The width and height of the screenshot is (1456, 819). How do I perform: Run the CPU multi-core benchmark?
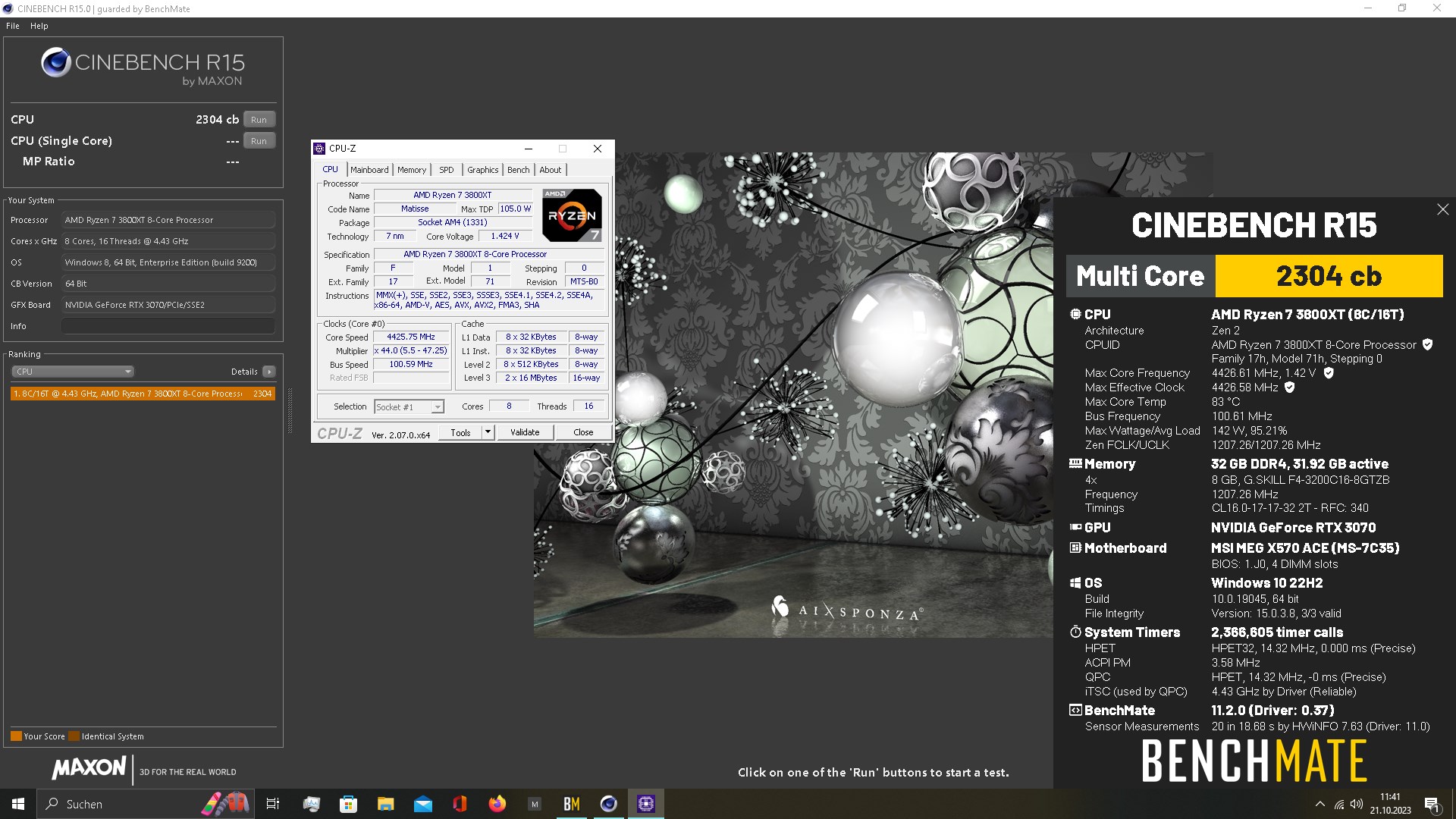259,120
